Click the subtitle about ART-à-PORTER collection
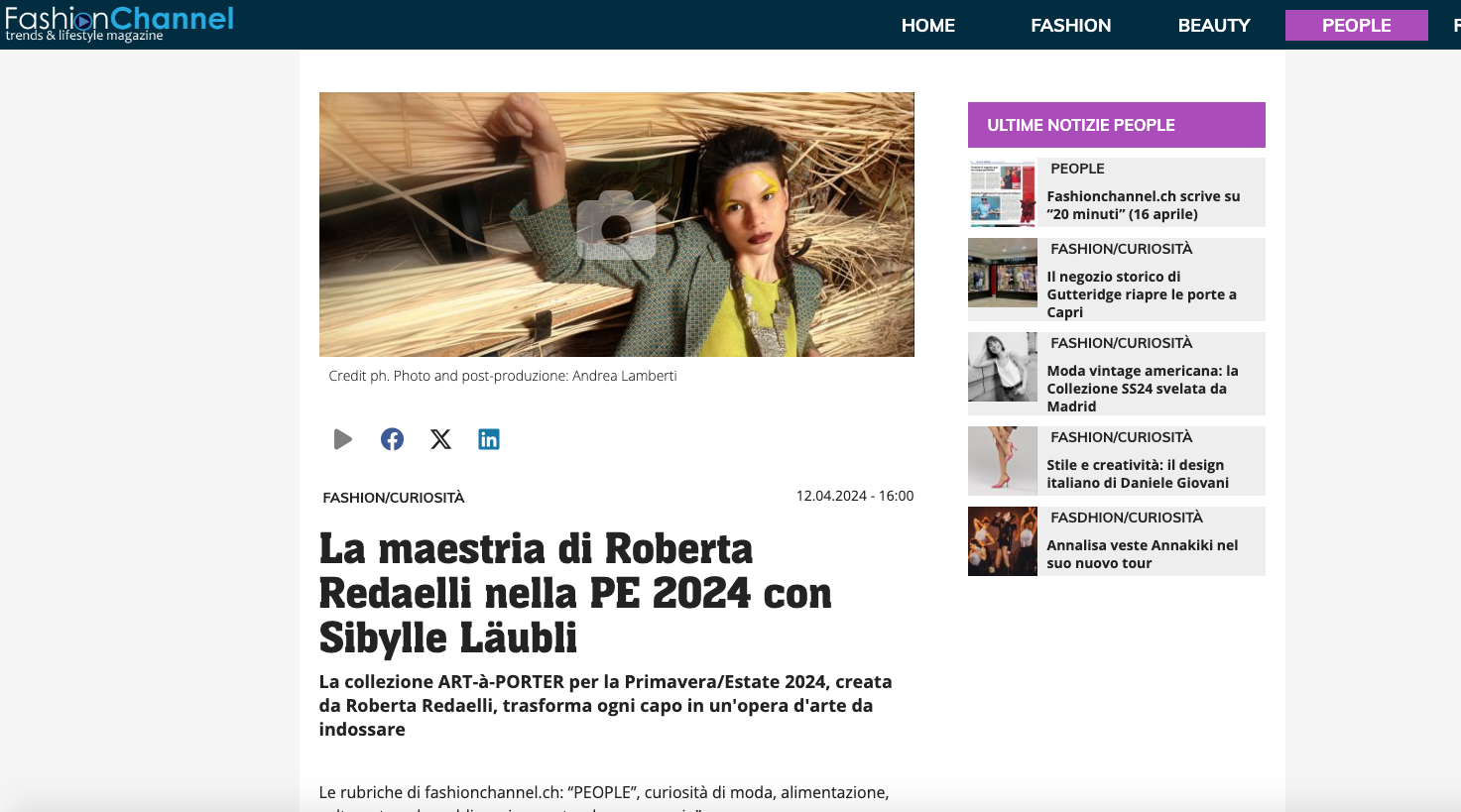Image resolution: width=1461 pixels, height=812 pixels. (x=606, y=706)
